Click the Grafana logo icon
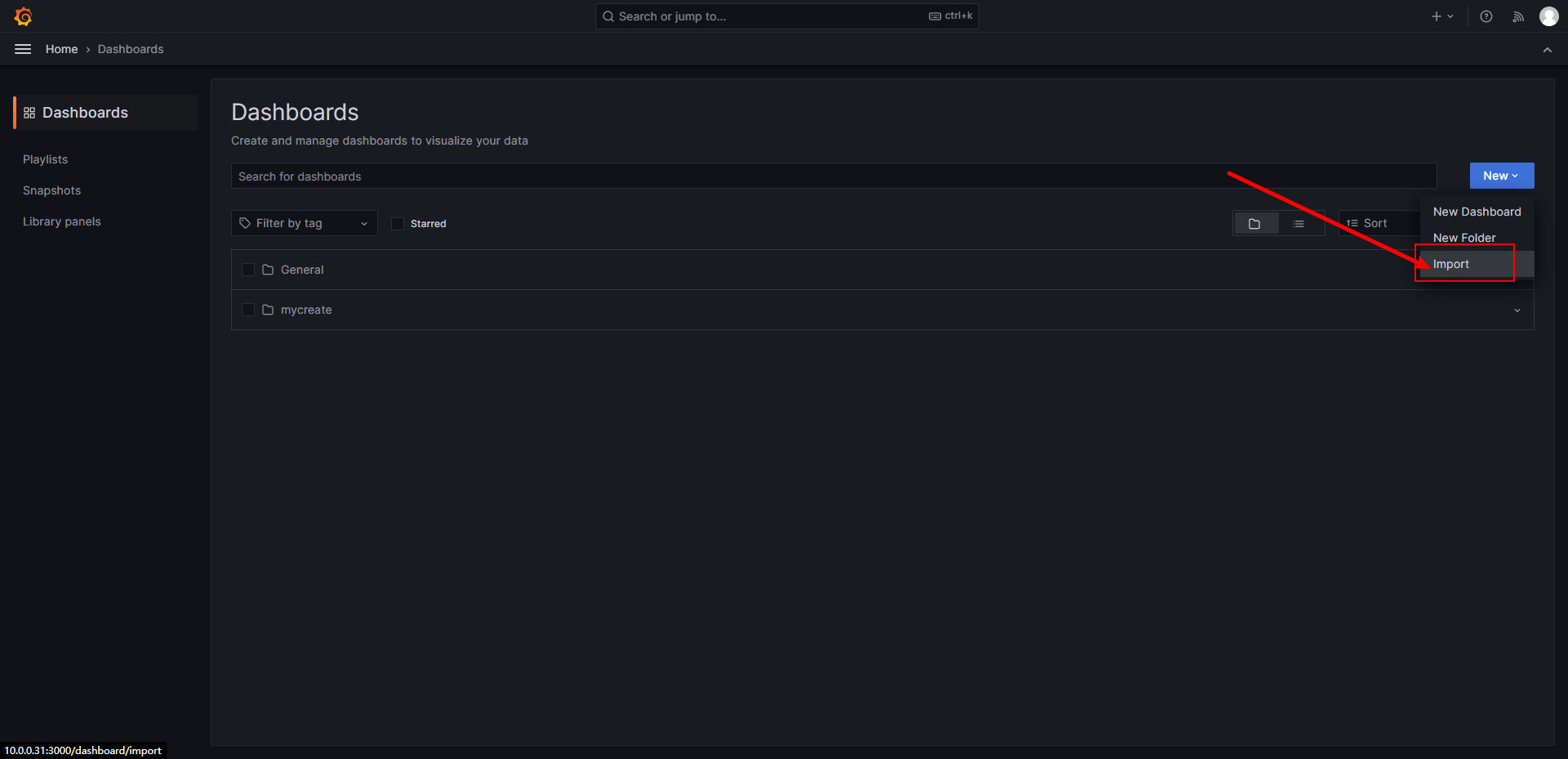 point(23,16)
